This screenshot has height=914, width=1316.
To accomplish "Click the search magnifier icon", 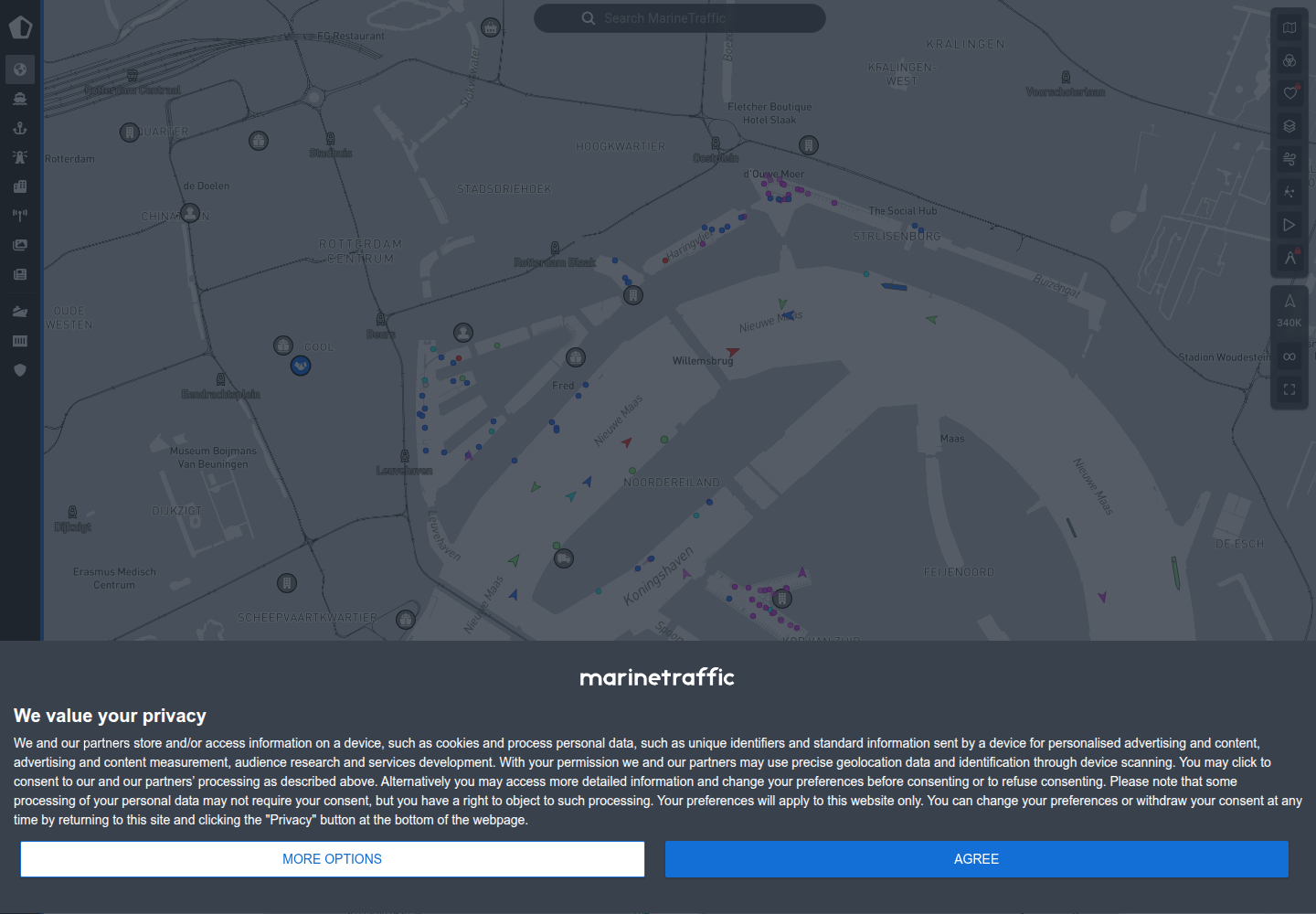I will 589,18.
